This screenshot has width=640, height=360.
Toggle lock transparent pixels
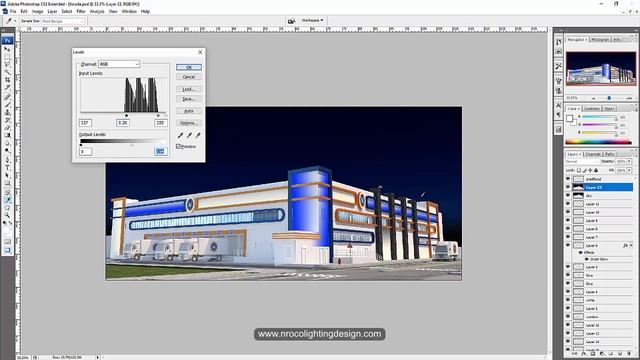pos(579,170)
